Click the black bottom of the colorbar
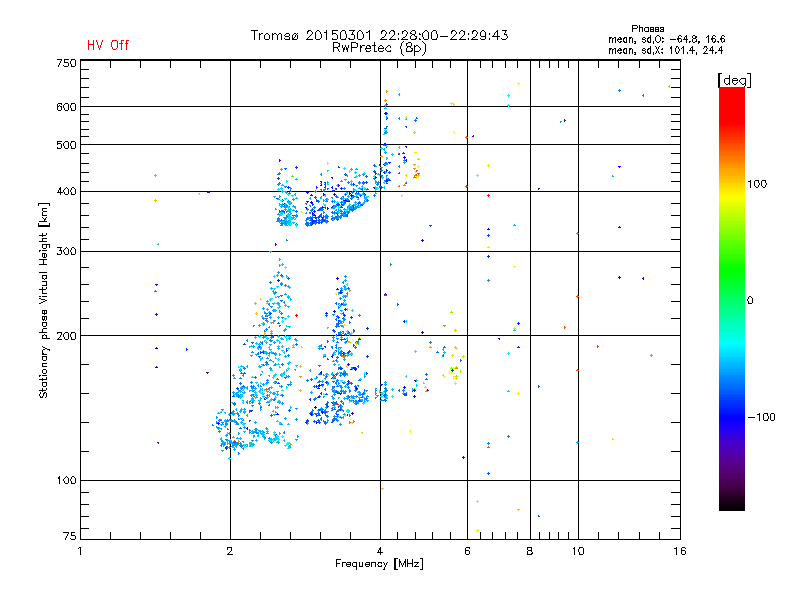Screen dimensions: 800x600 click(x=732, y=503)
